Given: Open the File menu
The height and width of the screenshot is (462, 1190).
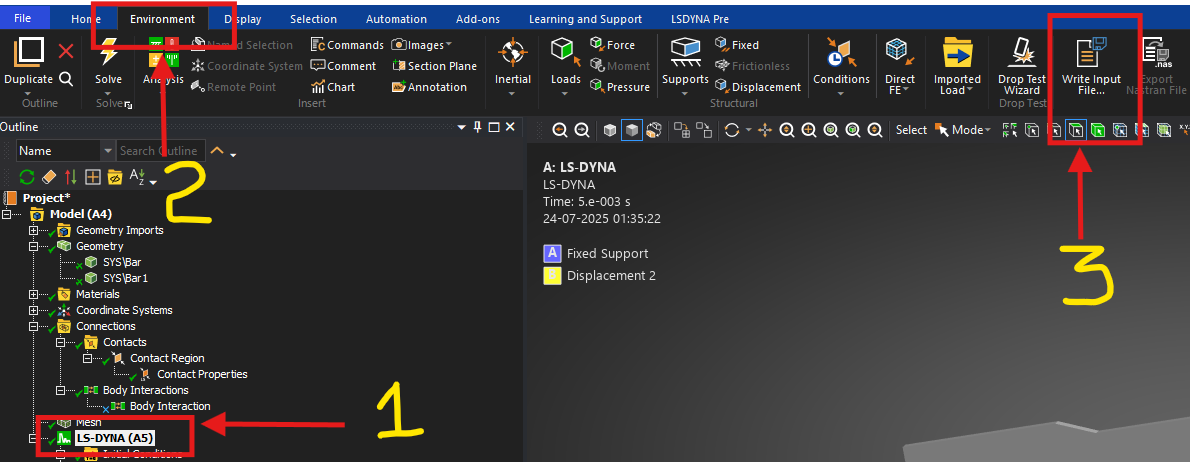Looking at the screenshot, I should [23, 18].
